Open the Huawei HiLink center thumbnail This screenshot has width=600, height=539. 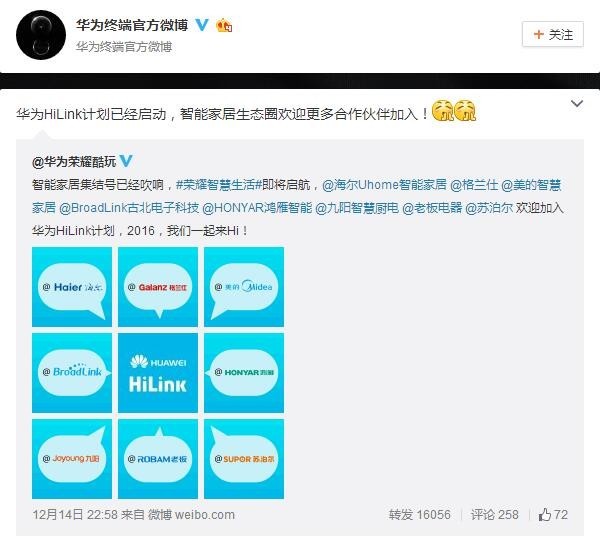click(158, 373)
